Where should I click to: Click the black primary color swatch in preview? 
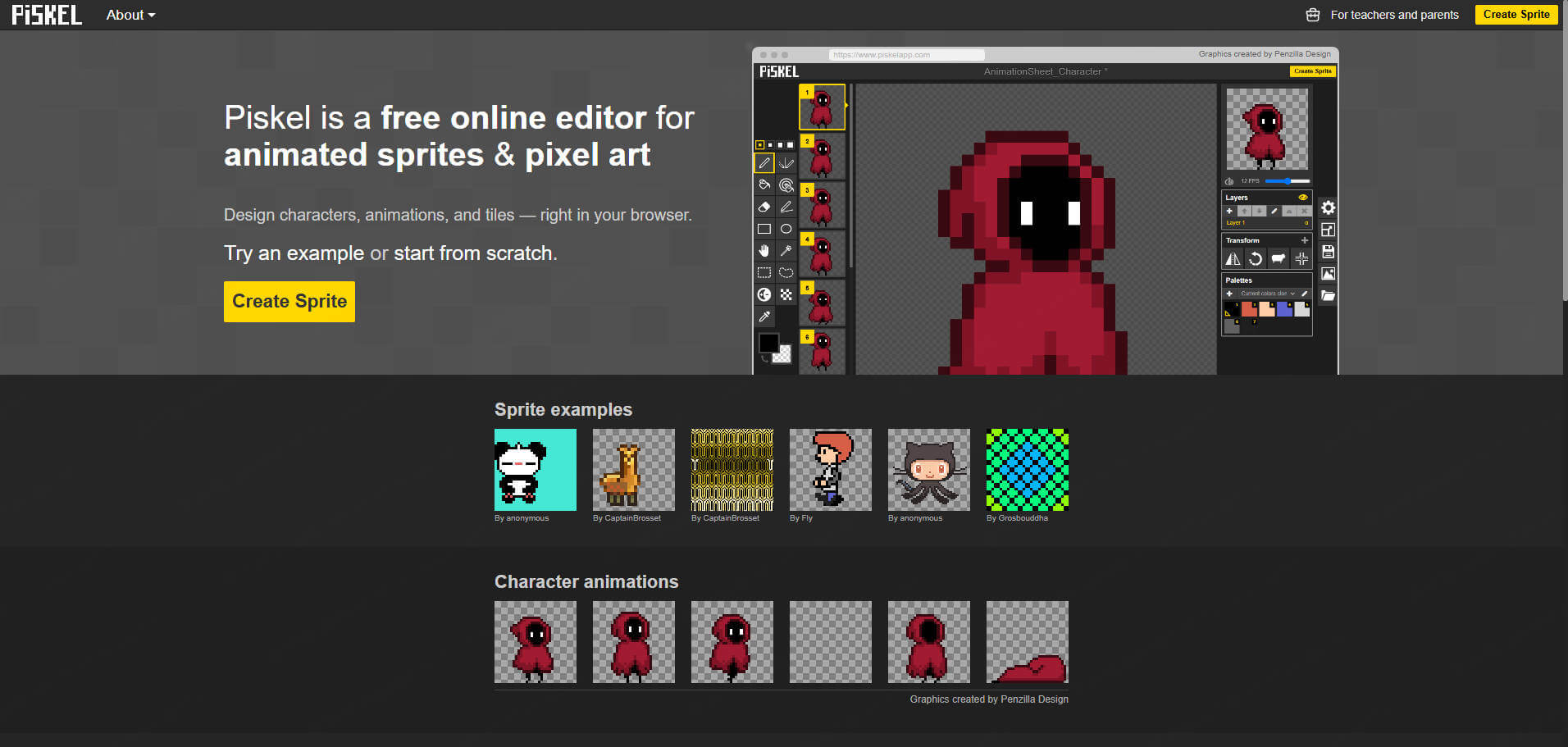[x=768, y=343]
